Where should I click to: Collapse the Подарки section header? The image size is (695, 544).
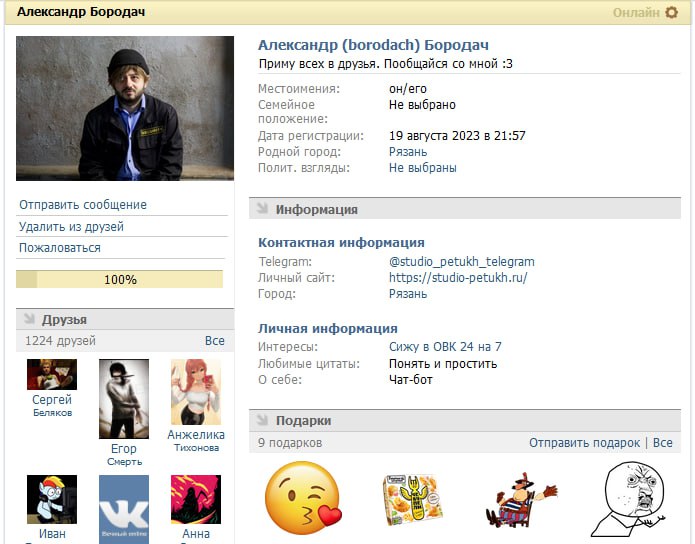262,421
